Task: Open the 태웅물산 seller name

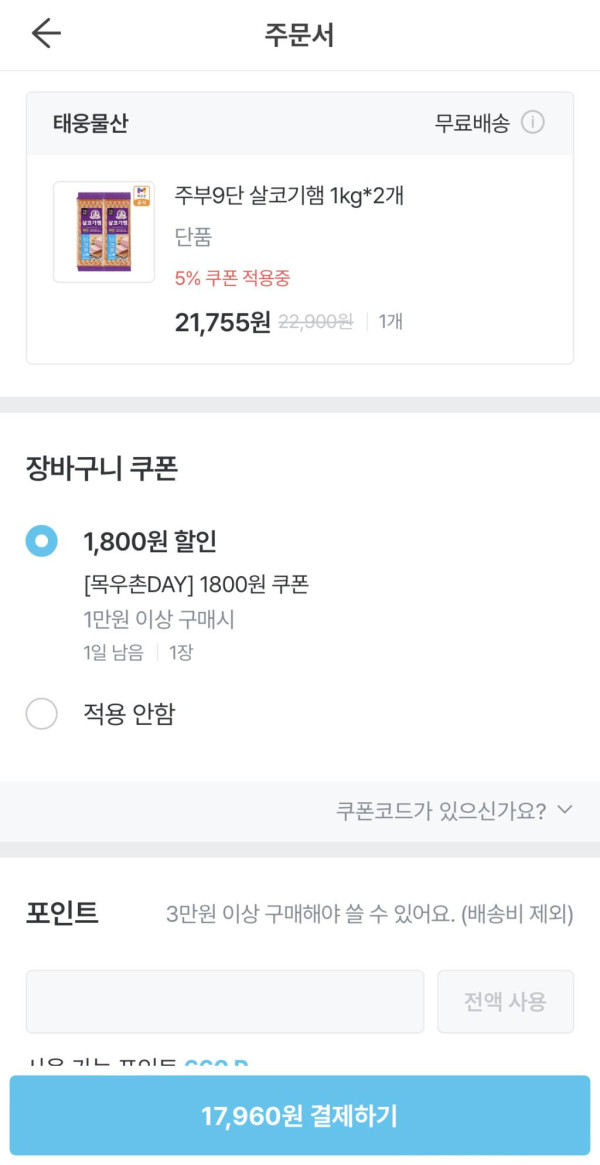Action: (91, 124)
